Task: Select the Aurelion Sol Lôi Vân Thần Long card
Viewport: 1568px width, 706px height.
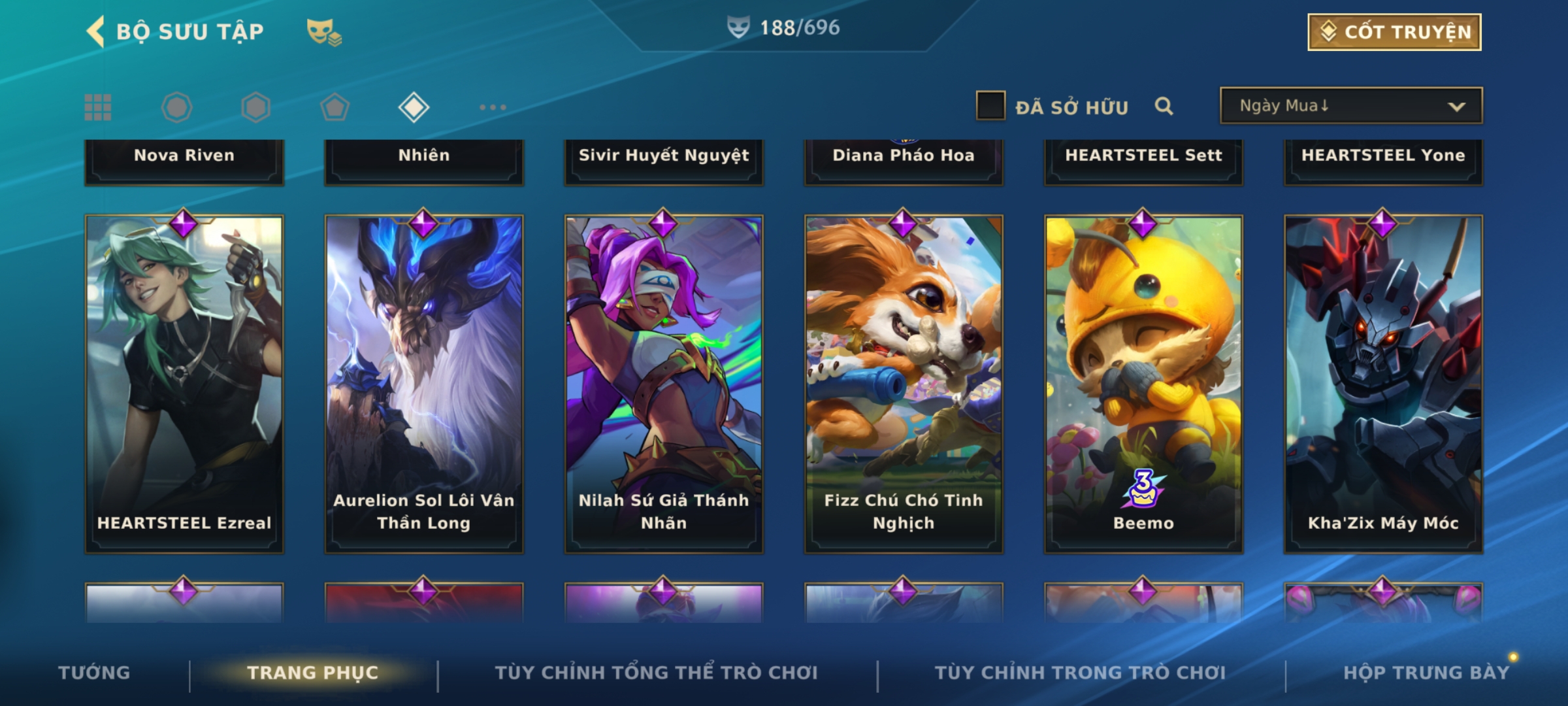Action: pyautogui.click(x=424, y=384)
